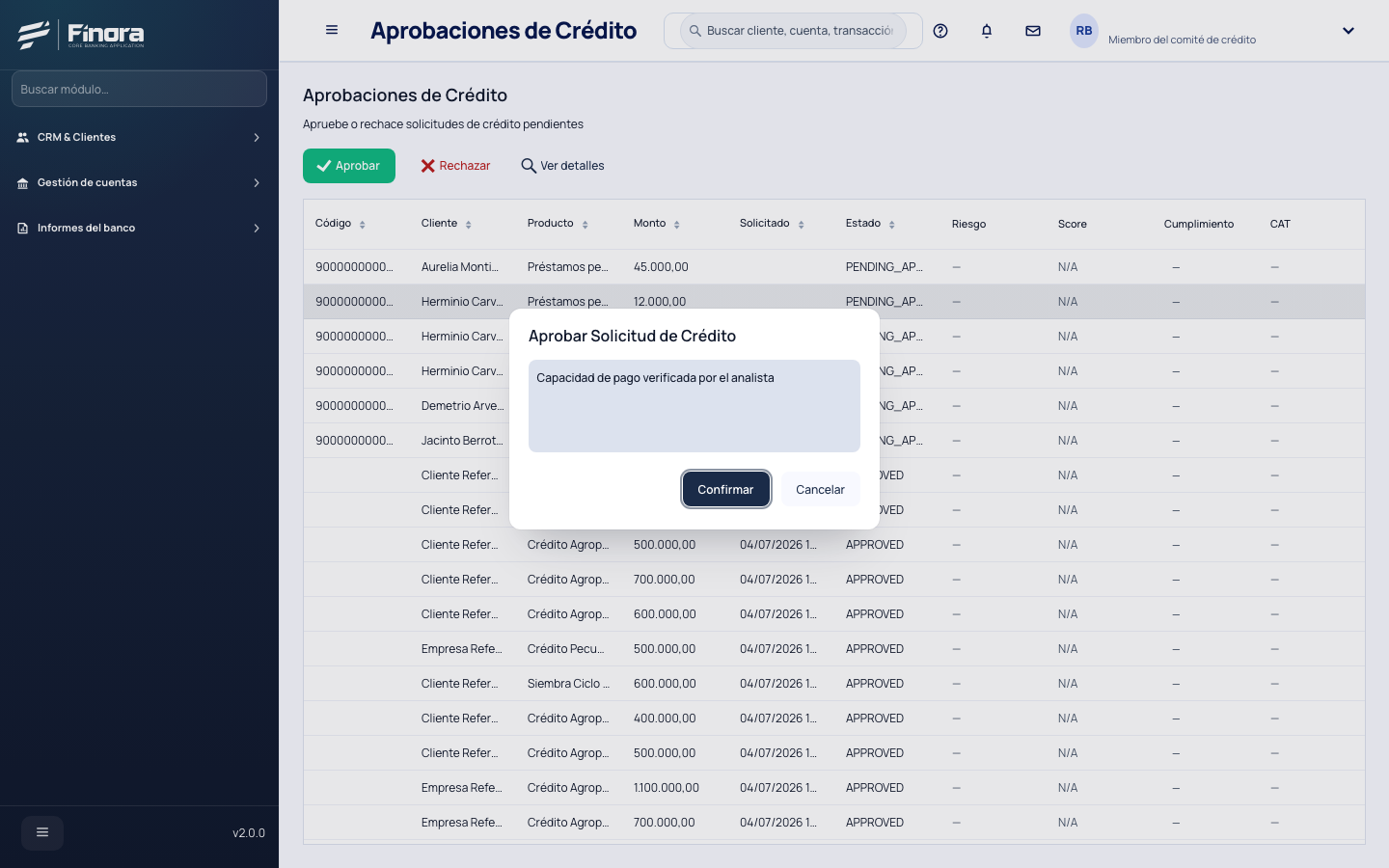Select the Jacinto Berrot row
This screenshot has height=868, width=1389.
(834, 441)
